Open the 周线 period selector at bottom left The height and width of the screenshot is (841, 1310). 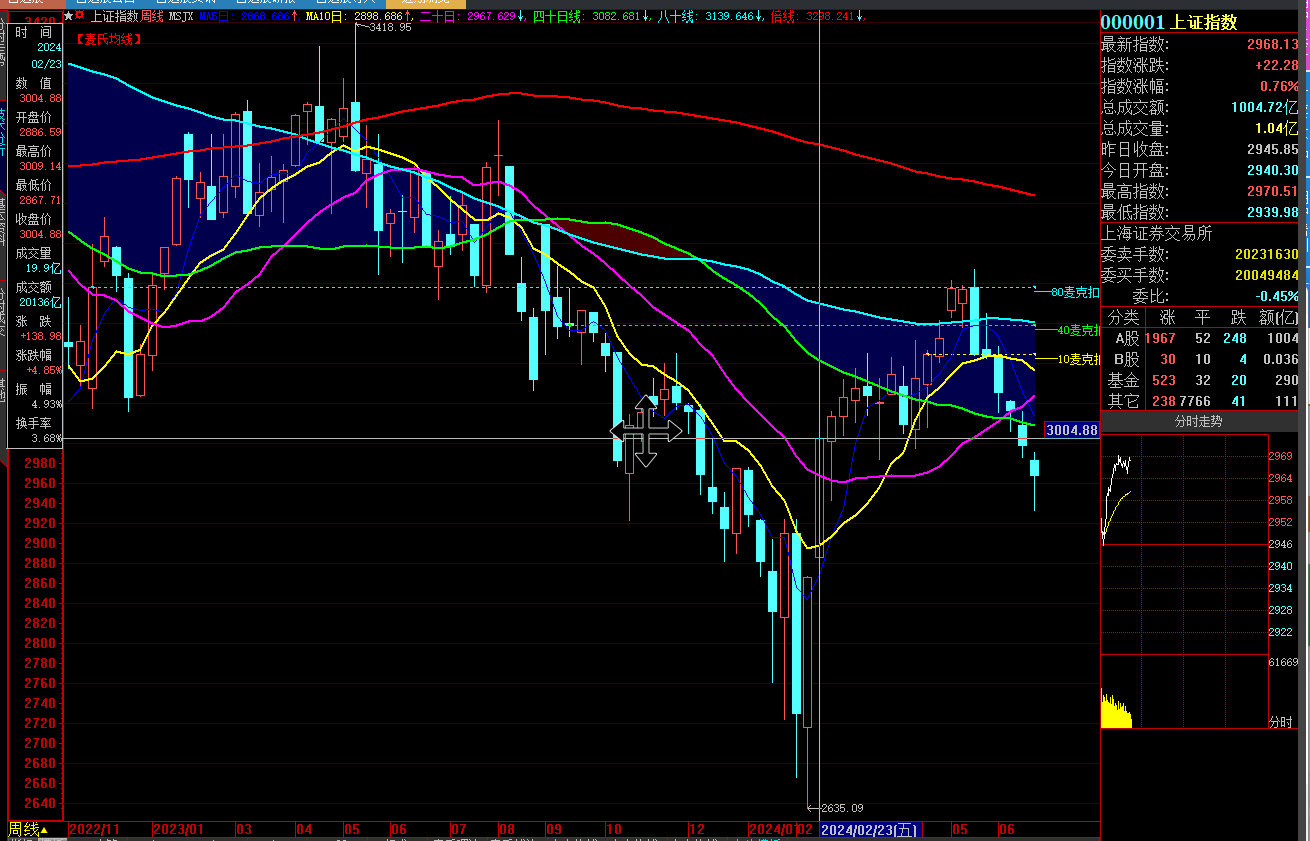coord(29,830)
